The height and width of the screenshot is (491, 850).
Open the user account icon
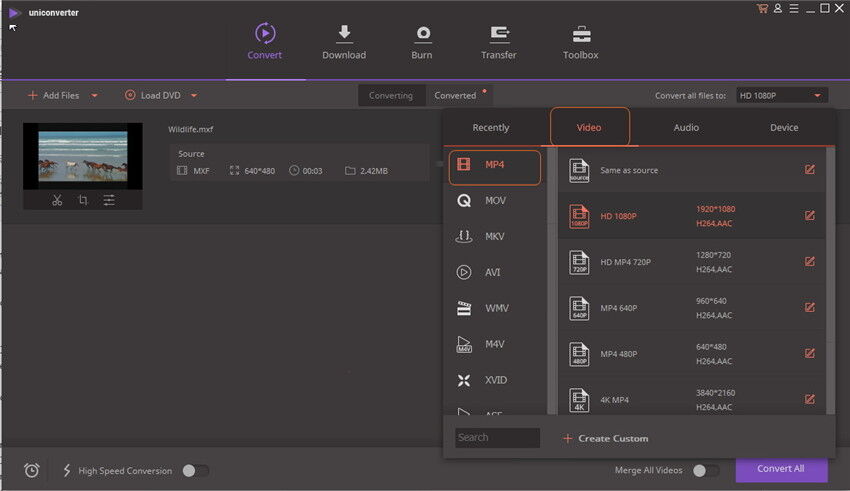778,8
